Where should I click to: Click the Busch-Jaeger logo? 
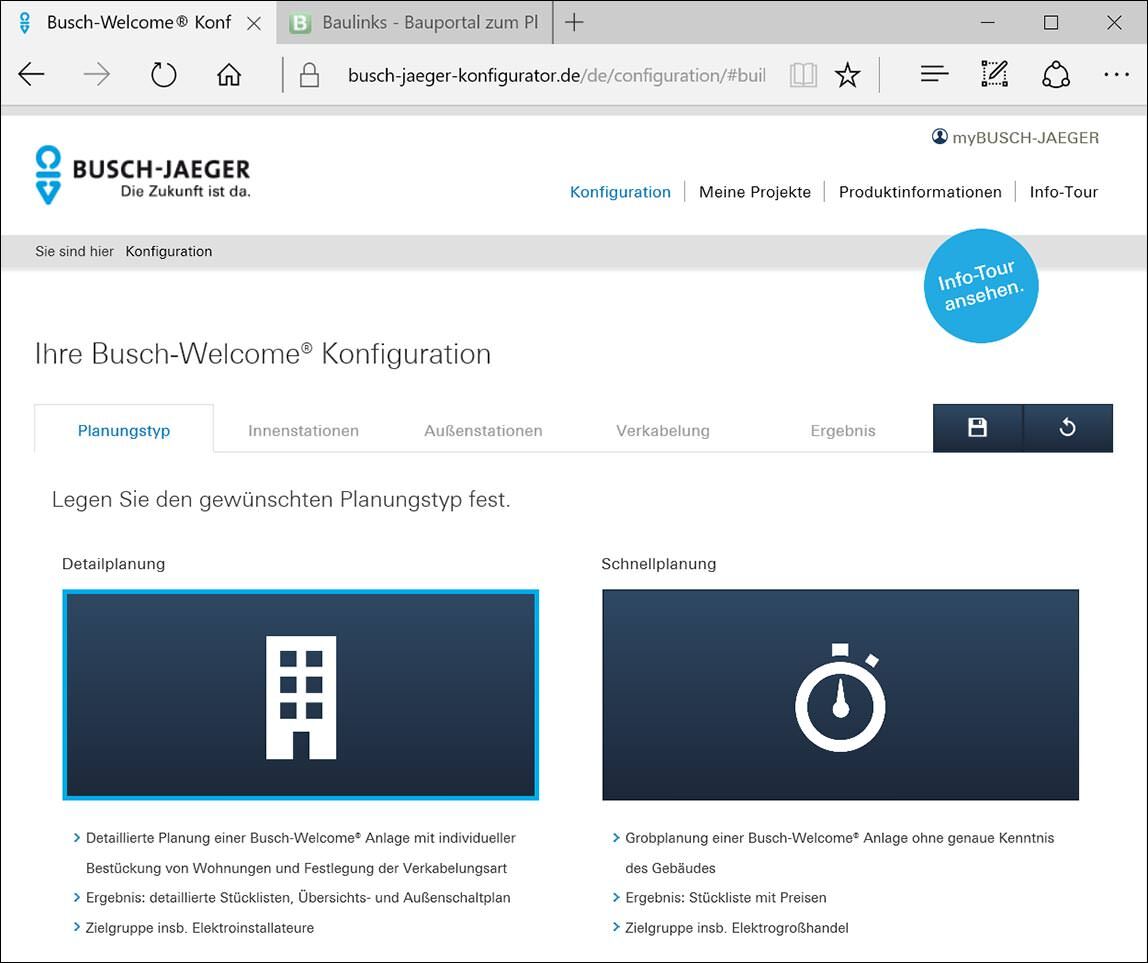(143, 174)
